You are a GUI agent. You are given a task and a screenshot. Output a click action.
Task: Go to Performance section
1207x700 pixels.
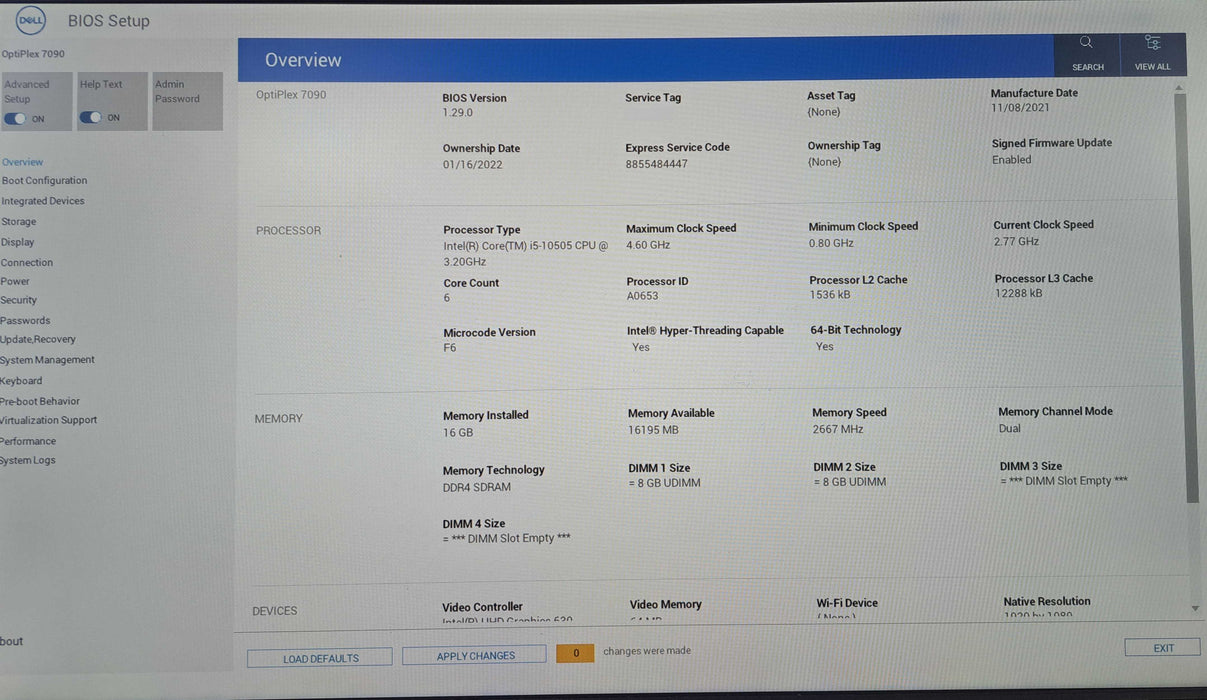coord(28,441)
